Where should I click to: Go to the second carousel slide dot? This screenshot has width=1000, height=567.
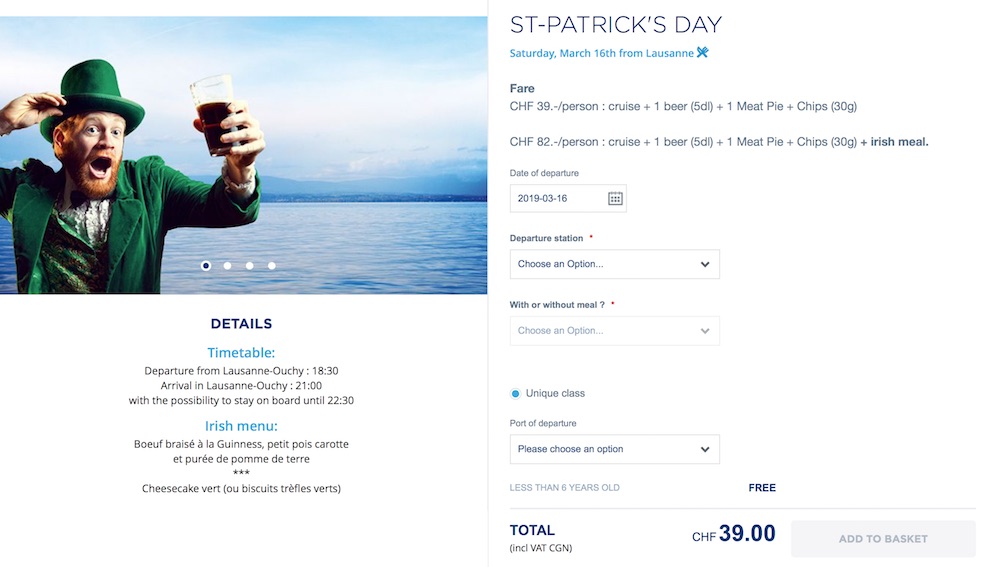coord(228,266)
